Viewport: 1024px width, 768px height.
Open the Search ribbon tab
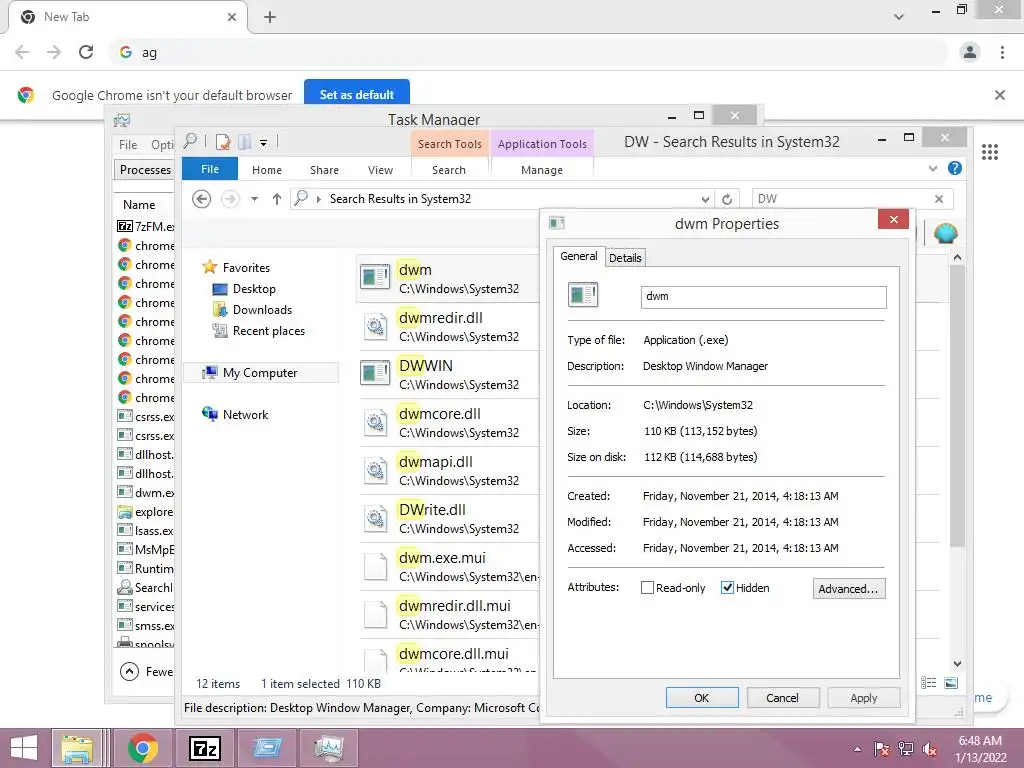(x=449, y=170)
